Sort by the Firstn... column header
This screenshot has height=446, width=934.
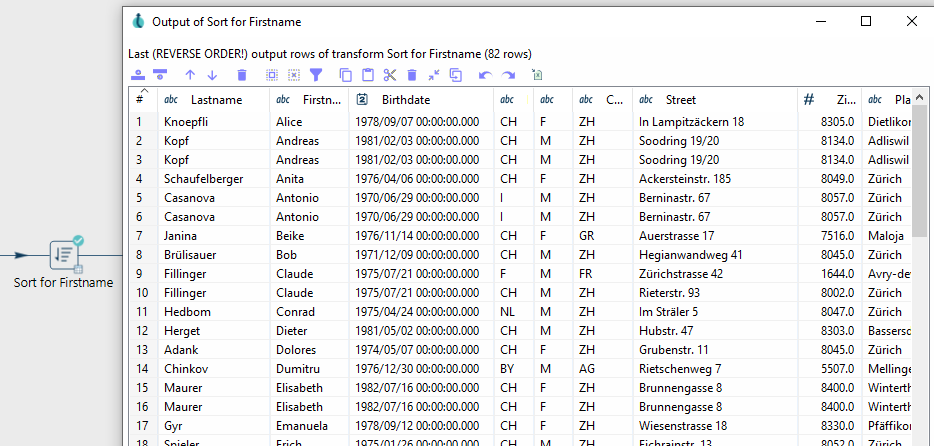click(309, 100)
